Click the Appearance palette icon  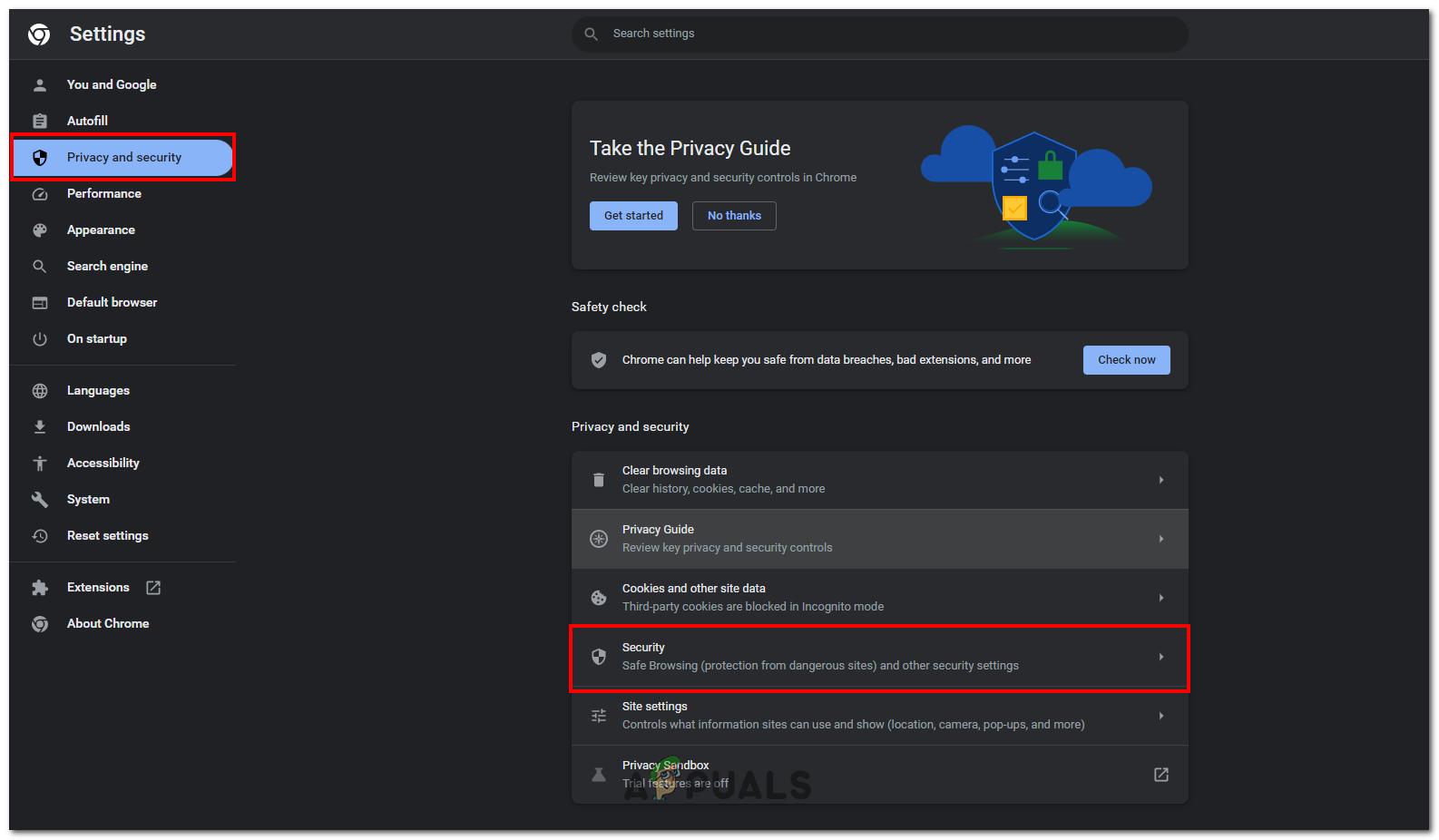pos(40,230)
